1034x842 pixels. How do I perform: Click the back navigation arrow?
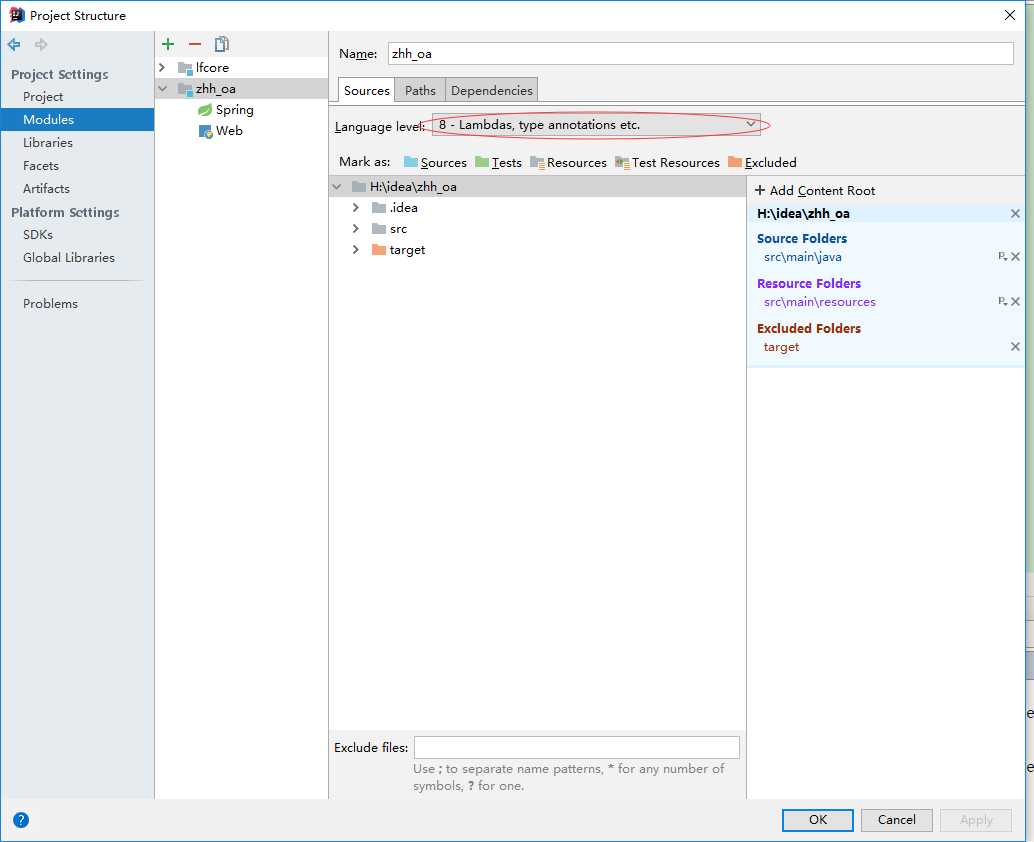click(x=14, y=44)
